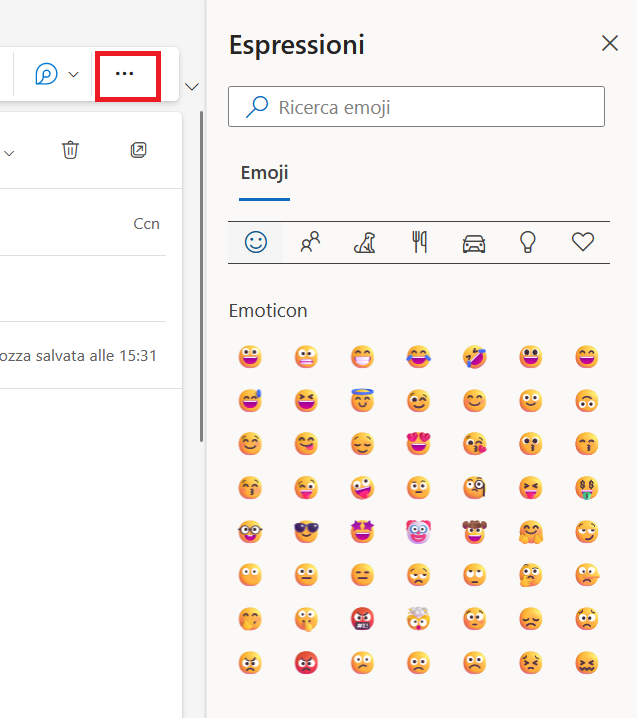Insert the expressionless face emoji
Image resolution: width=637 pixels, height=718 pixels.
[x=362, y=575]
